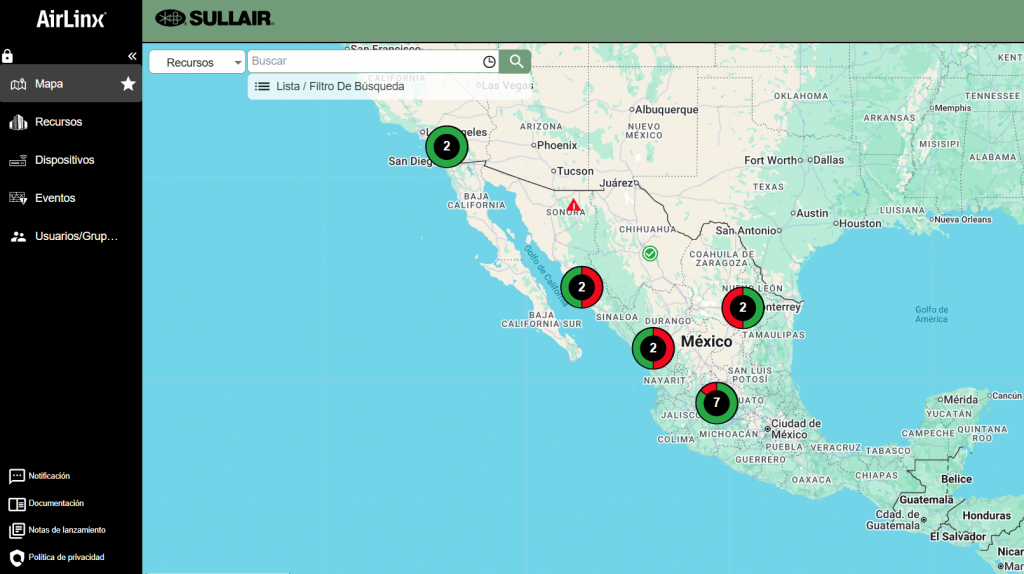Click the Política de privacidad shield icon
The image size is (1024, 574).
pyautogui.click(x=16, y=557)
